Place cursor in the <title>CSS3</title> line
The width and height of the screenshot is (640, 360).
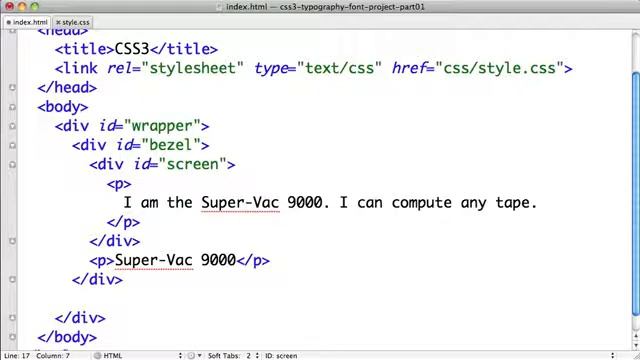(136, 49)
